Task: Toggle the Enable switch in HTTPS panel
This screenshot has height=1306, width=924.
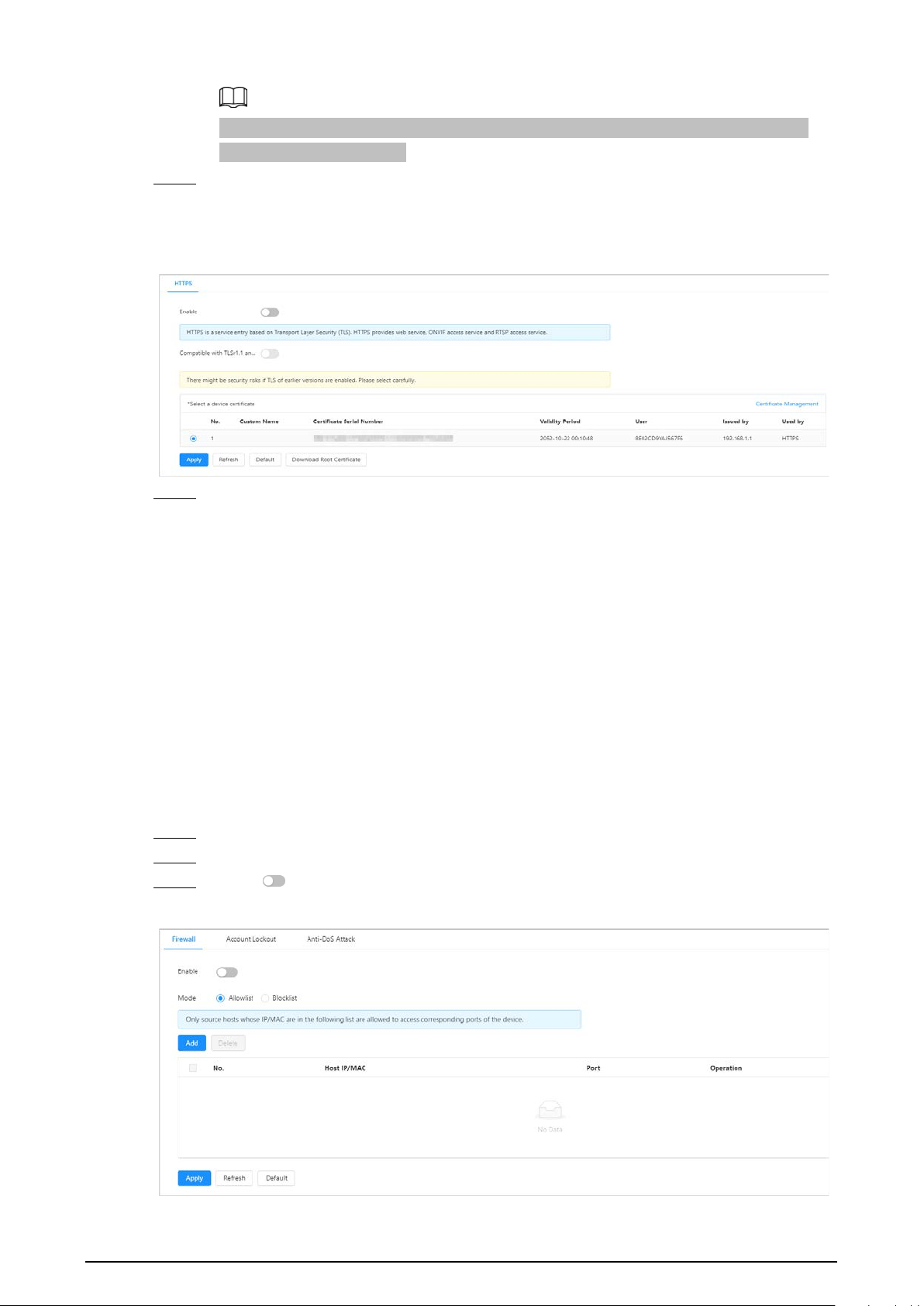Action: 270,312
